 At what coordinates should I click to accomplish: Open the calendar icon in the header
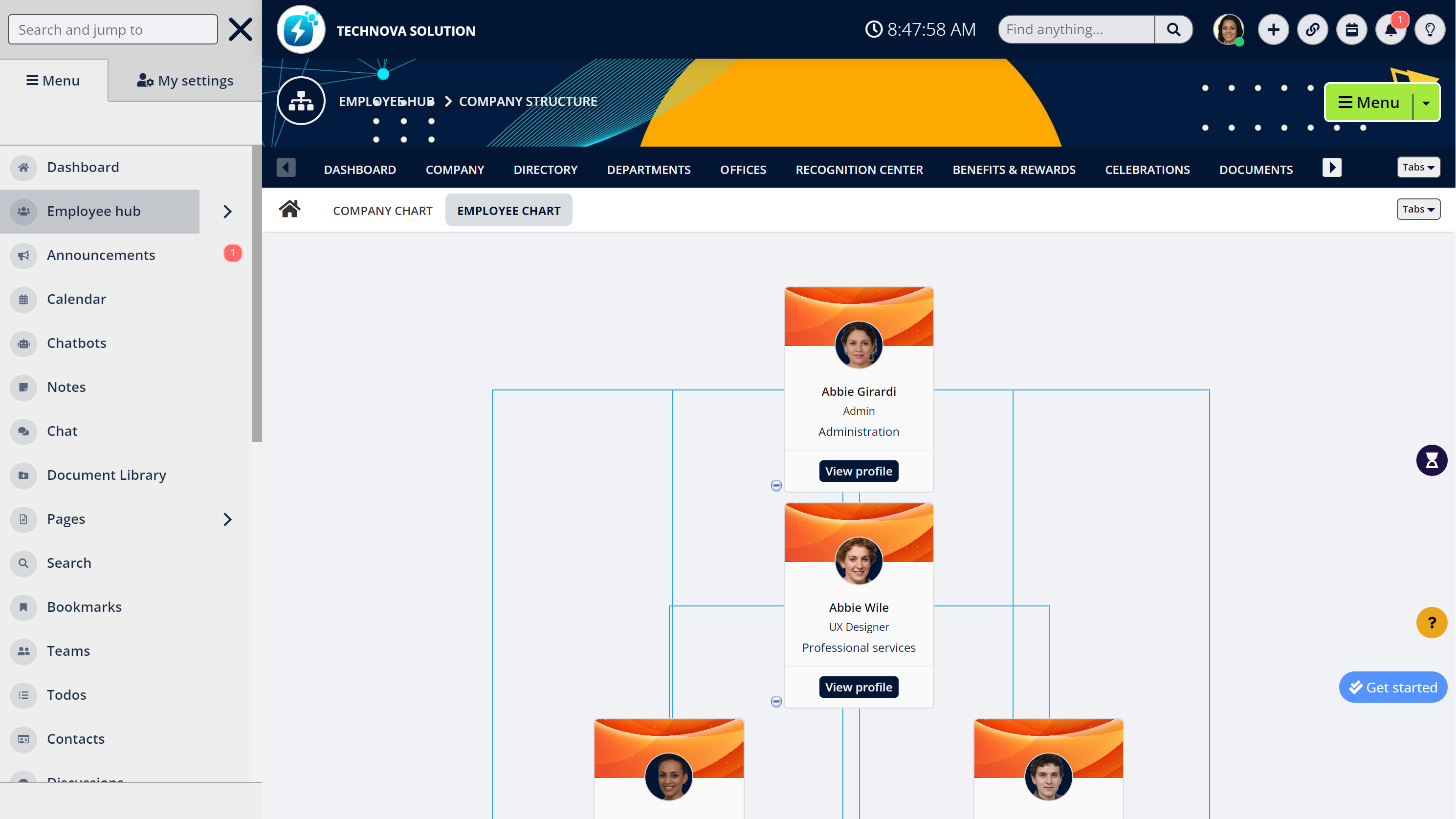(x=1351, y=30)
